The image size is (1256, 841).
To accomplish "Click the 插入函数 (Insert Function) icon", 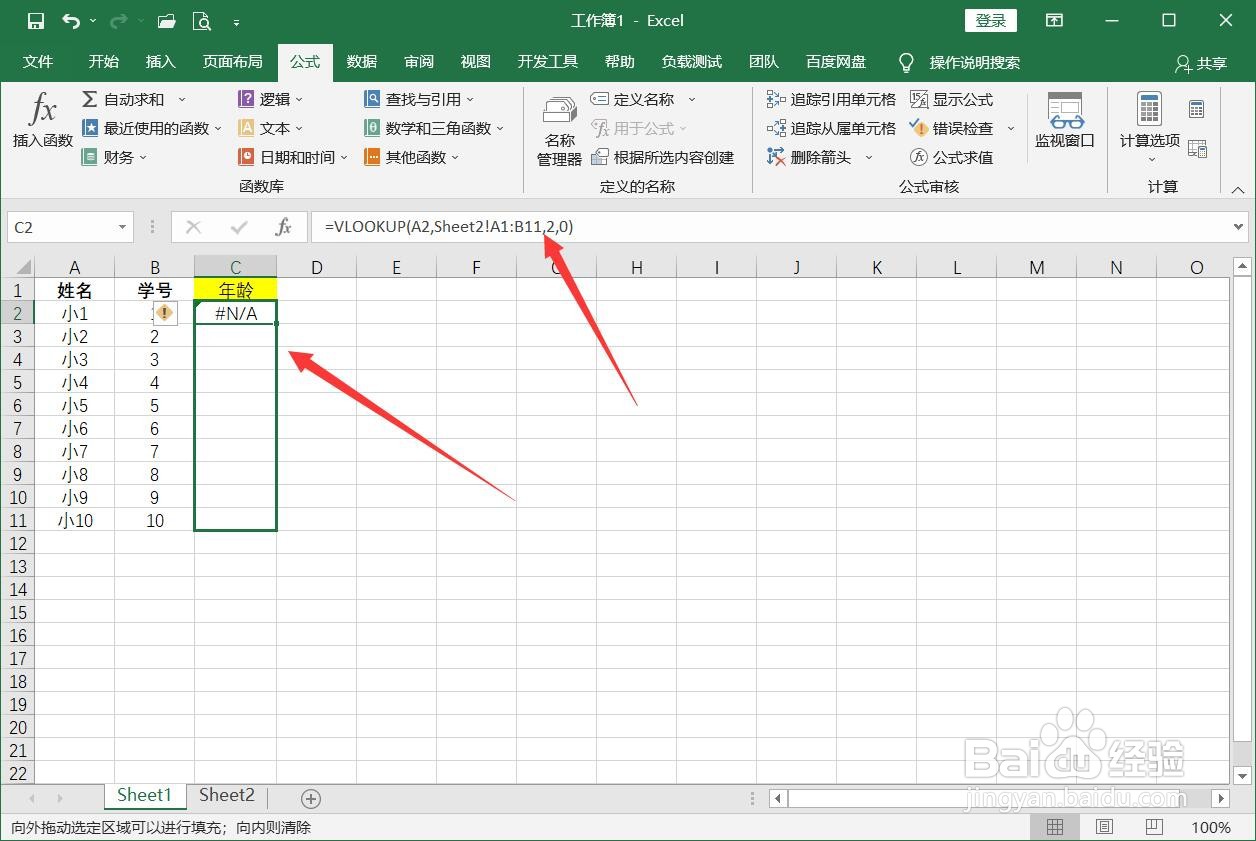I will tap(41, 122).
